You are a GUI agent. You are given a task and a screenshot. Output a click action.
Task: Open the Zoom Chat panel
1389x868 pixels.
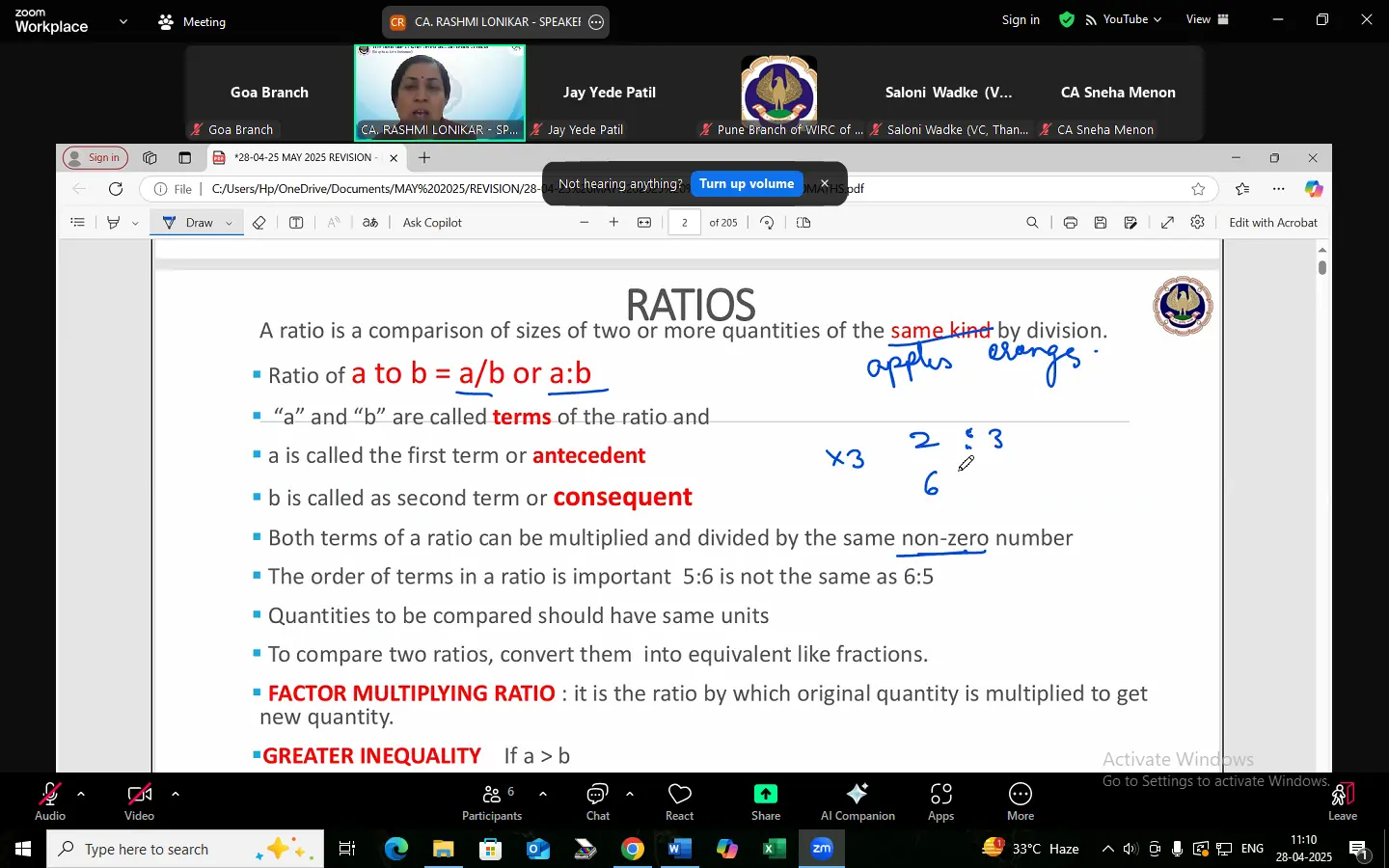click(598, 801)
